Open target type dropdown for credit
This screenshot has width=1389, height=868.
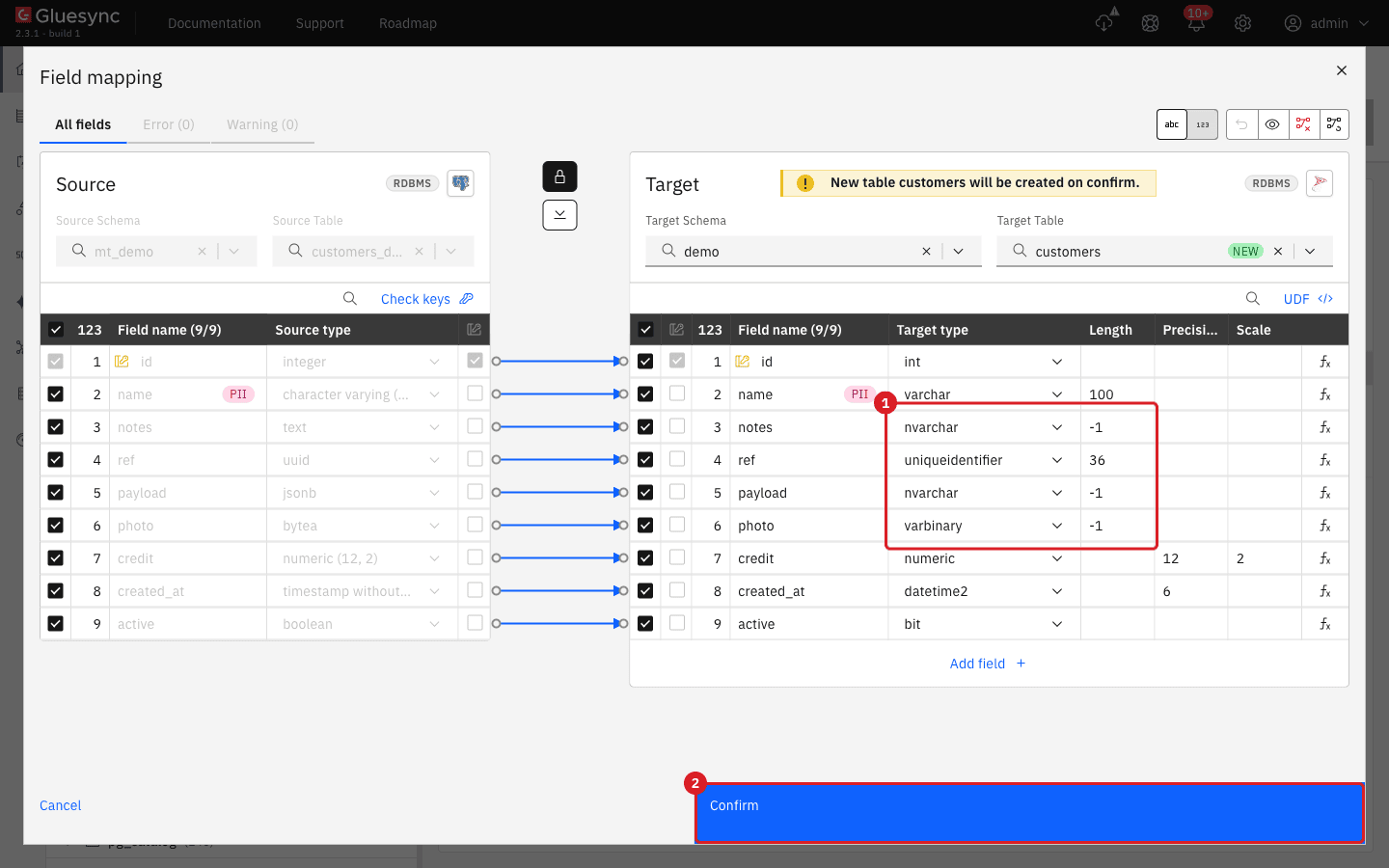tap(984, 558)
